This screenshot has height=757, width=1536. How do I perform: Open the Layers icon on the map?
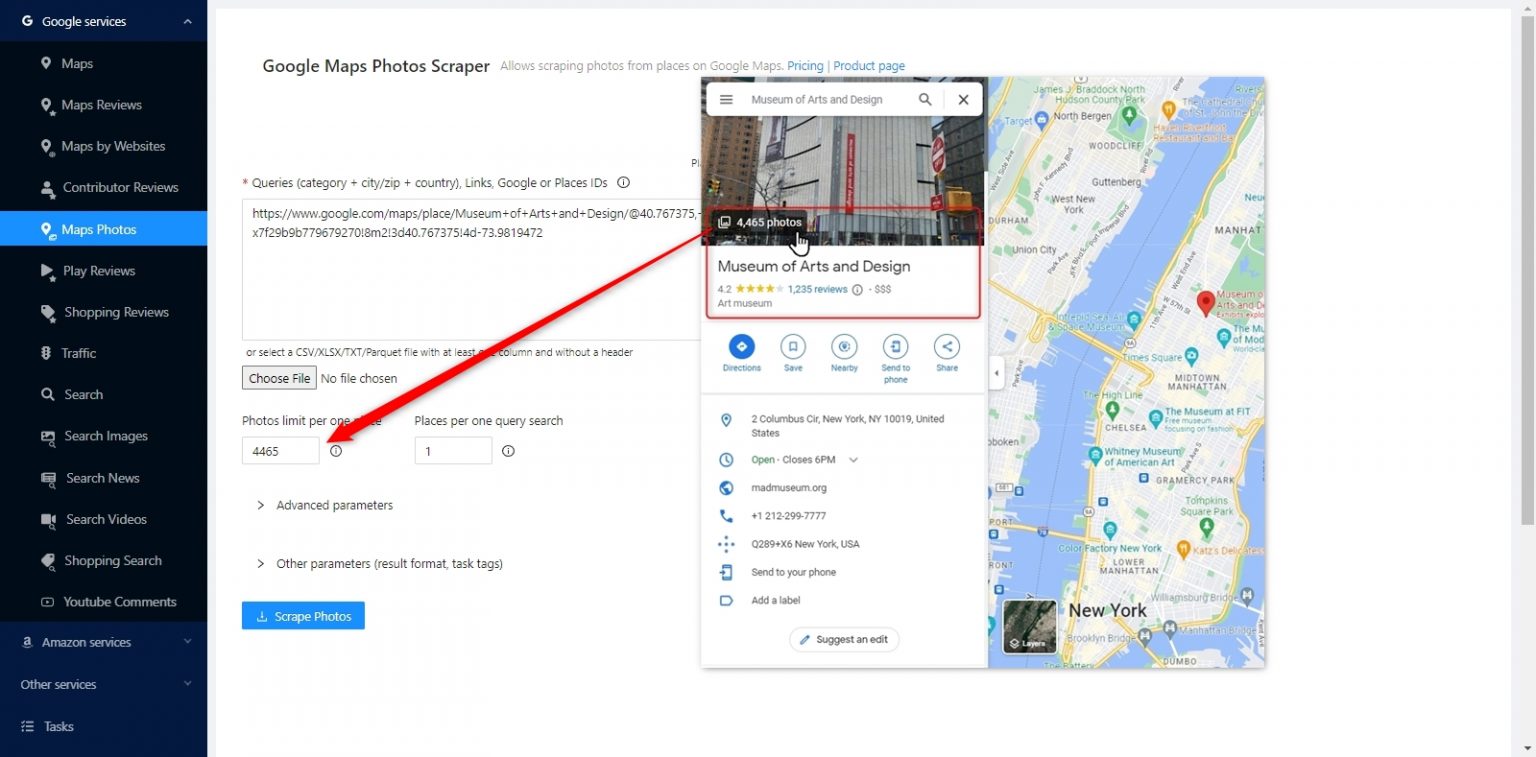click(1029, 627)
